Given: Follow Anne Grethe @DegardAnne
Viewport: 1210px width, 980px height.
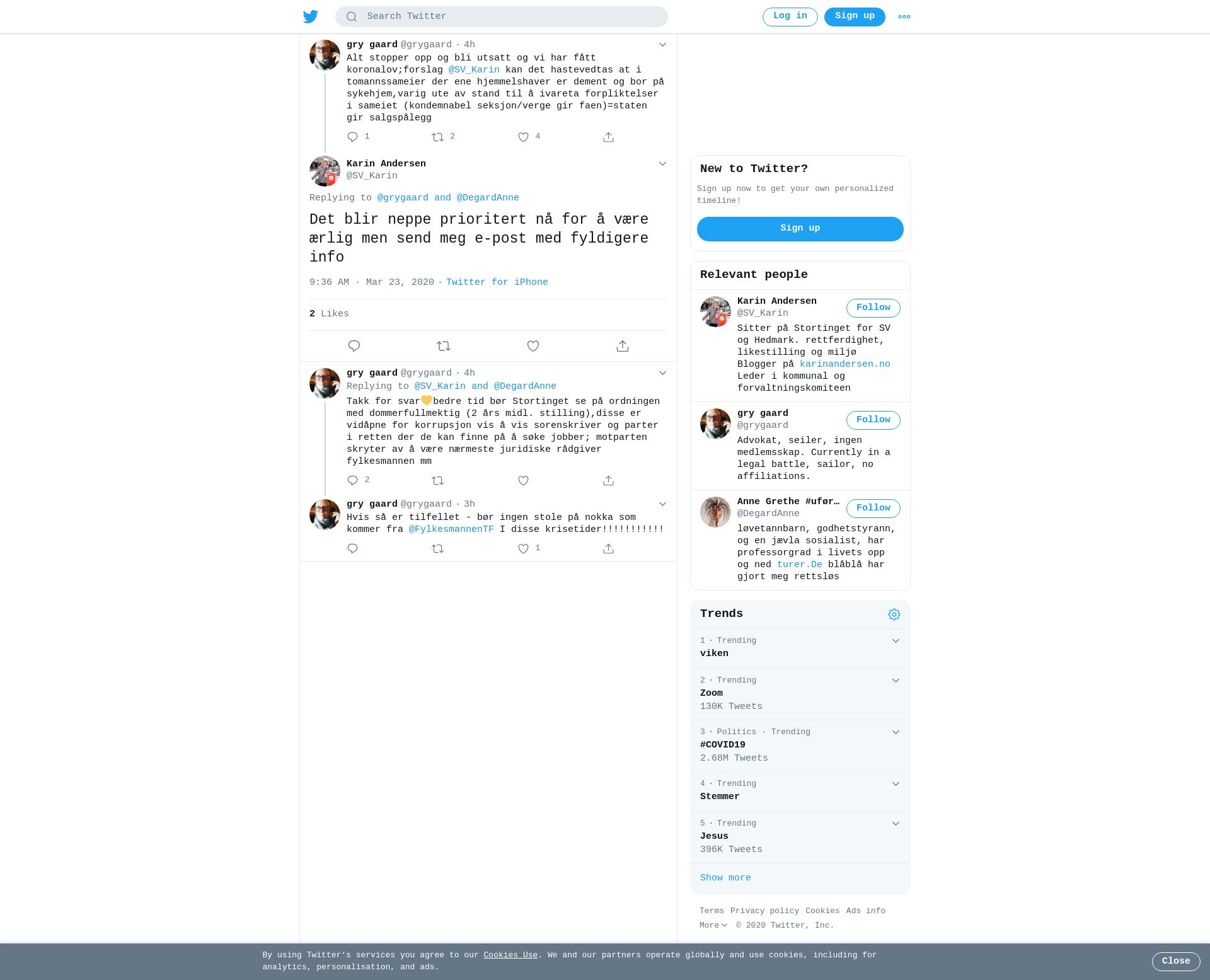Looking at the screenshot, I should [873, 509].
